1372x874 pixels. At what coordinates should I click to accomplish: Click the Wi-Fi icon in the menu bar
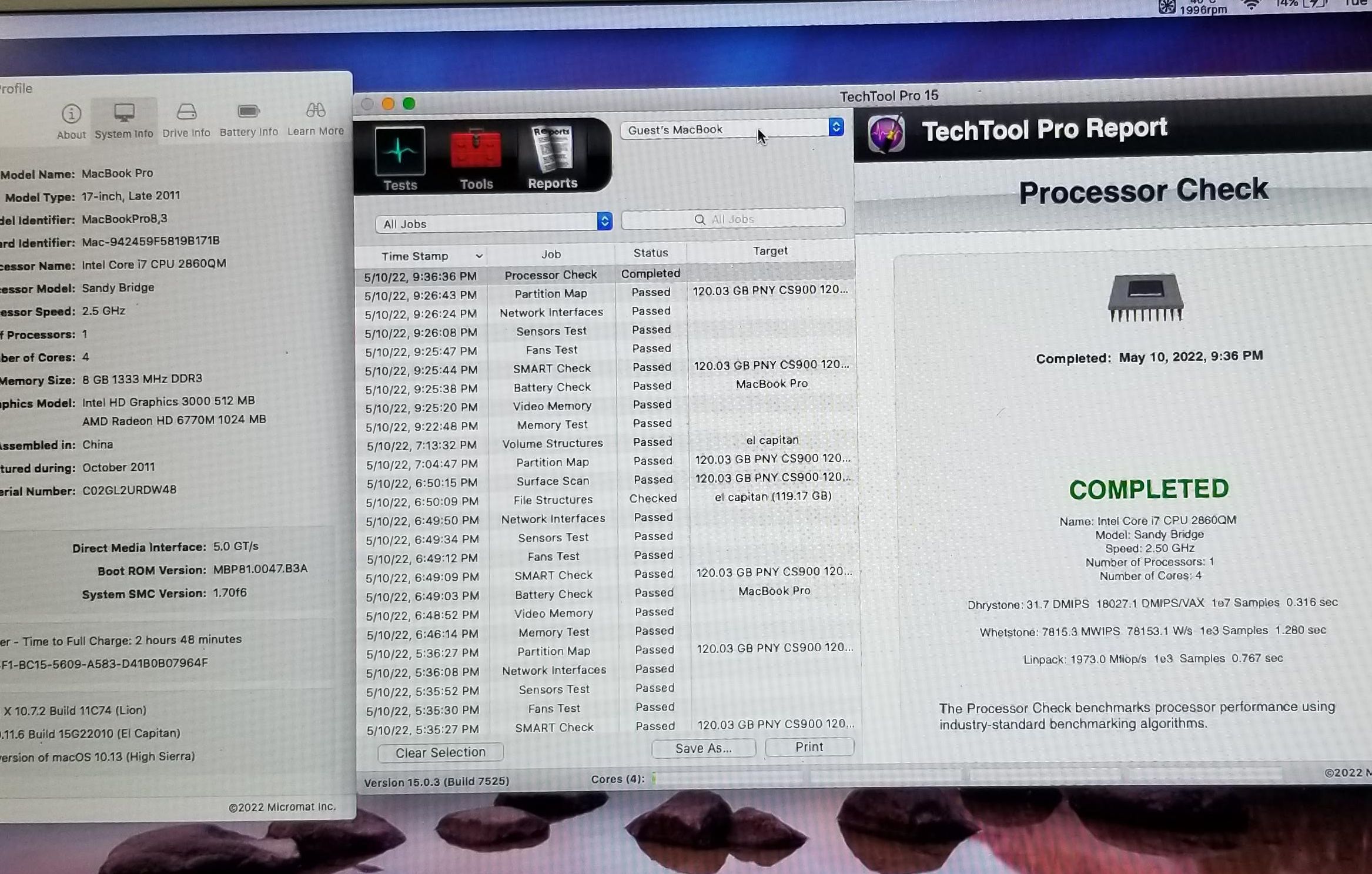tap(1251, 5)
